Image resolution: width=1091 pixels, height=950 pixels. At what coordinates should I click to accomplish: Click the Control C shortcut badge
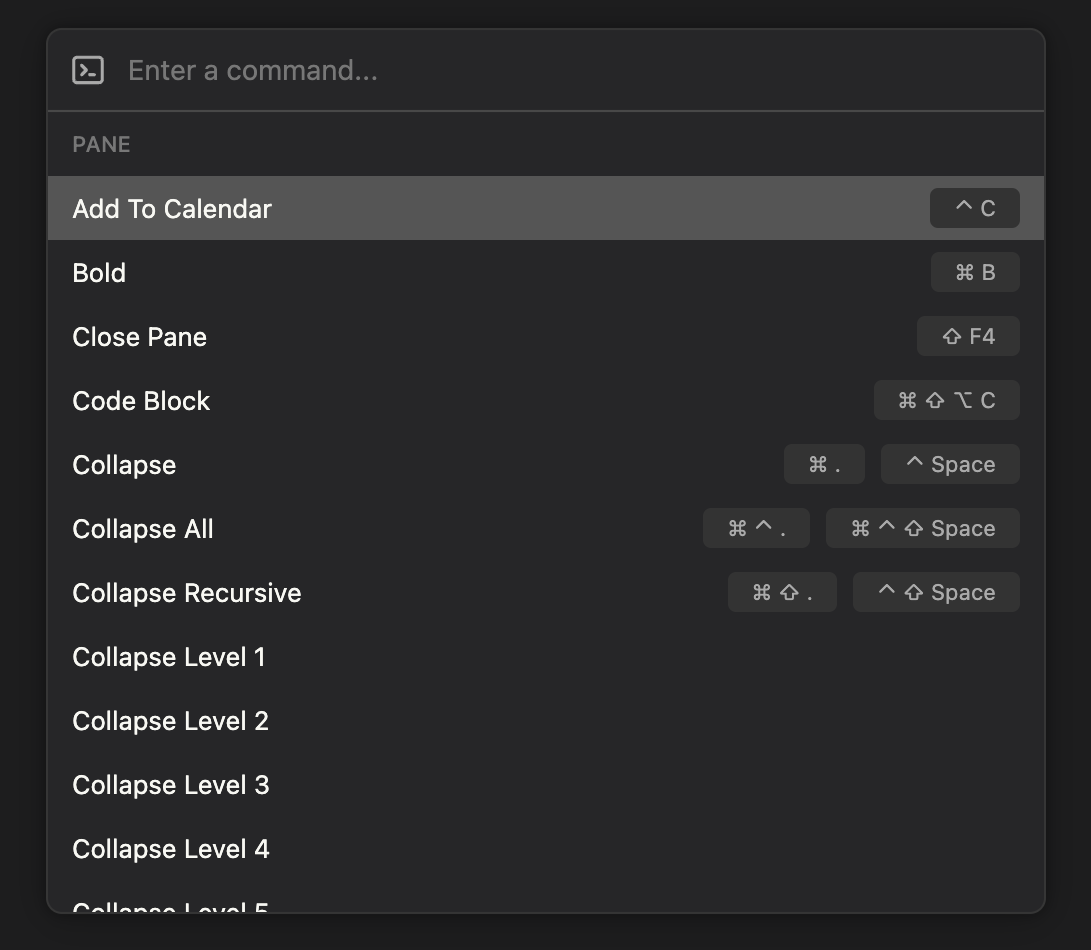[975, 208]
